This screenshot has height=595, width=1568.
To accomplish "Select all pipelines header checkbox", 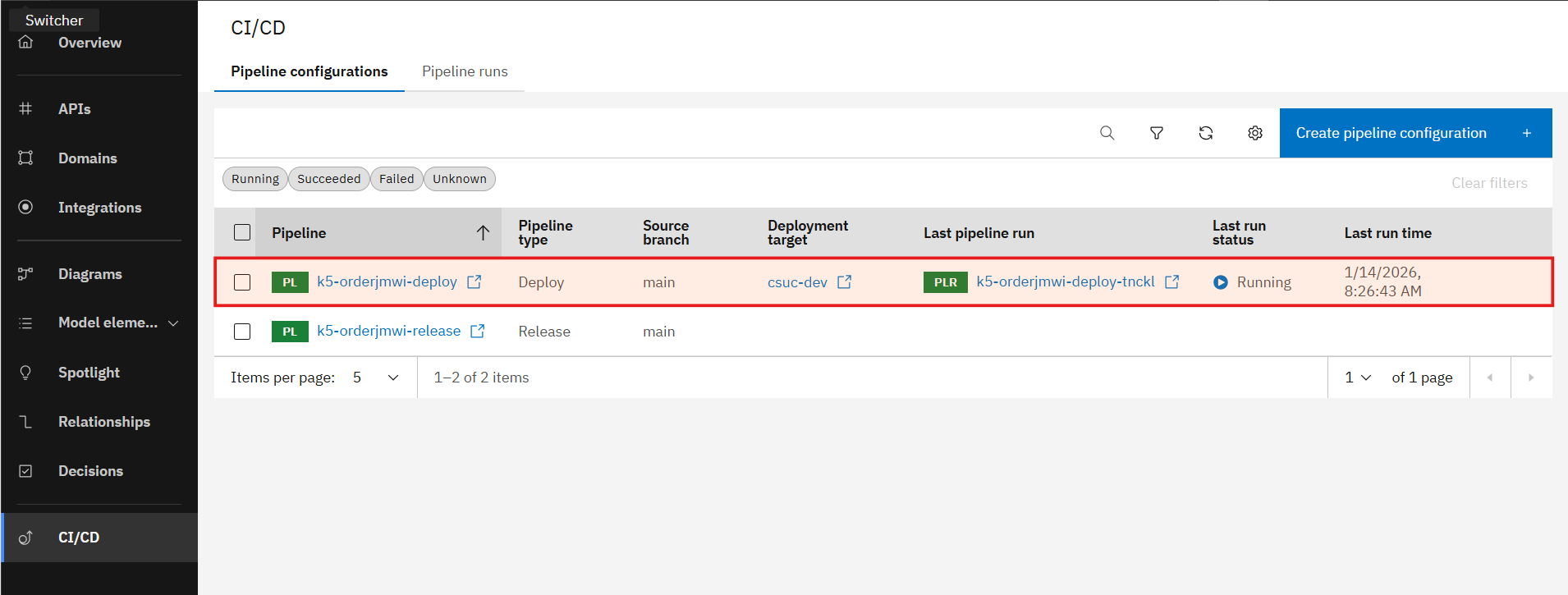I will [242, 232].
